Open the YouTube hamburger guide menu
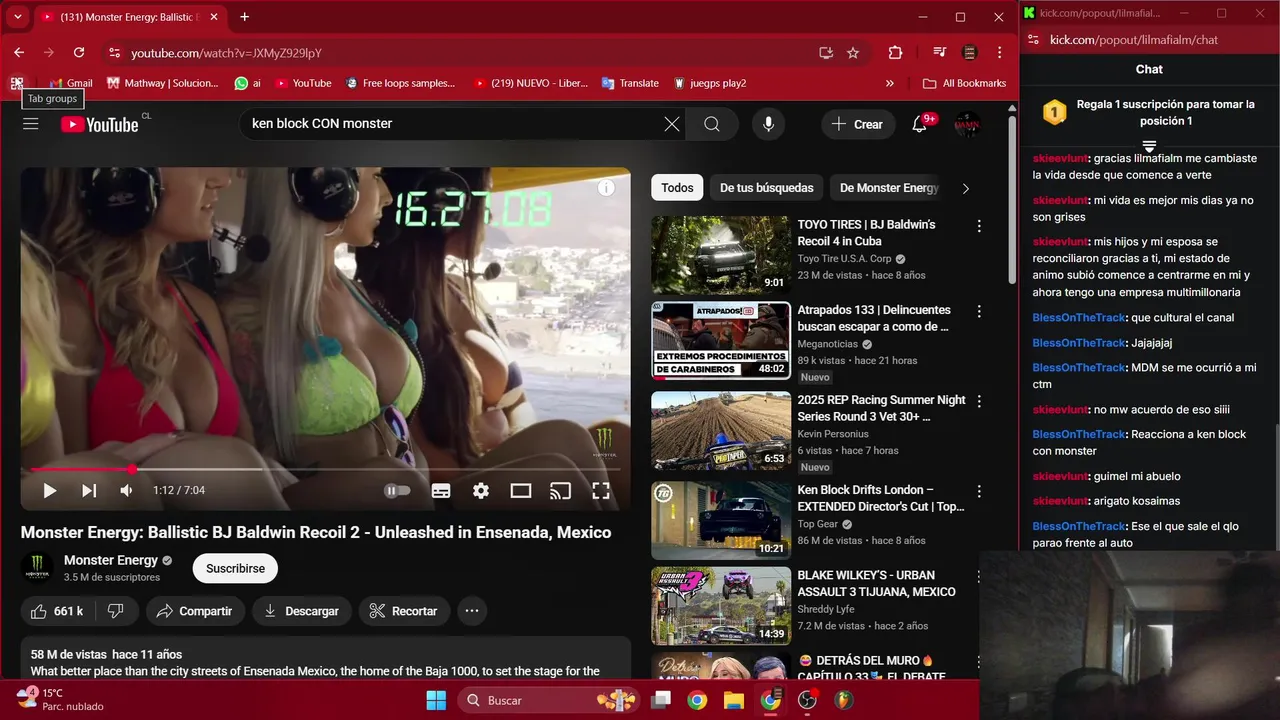The height and width of the screenshot is (720, 1280). 31,124
